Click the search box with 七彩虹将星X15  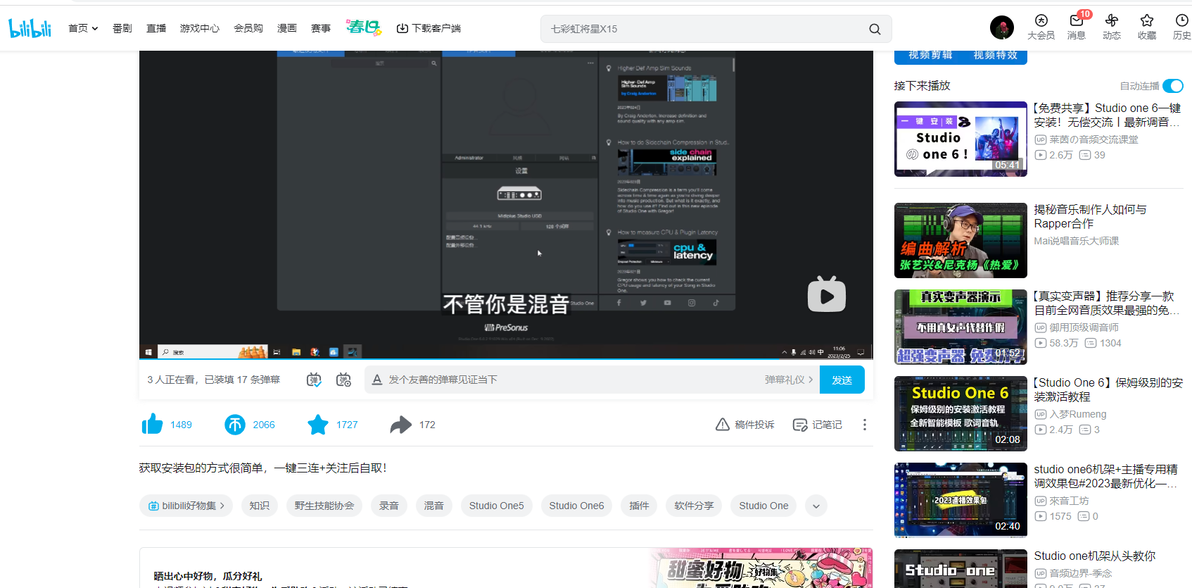click(705, 29)
